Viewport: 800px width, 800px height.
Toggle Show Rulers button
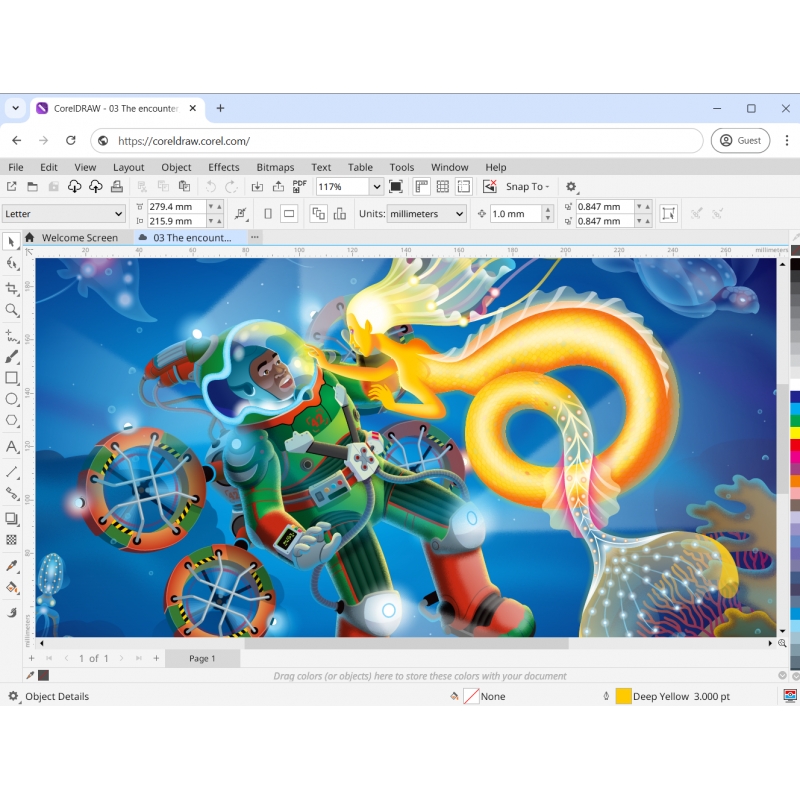421,187
